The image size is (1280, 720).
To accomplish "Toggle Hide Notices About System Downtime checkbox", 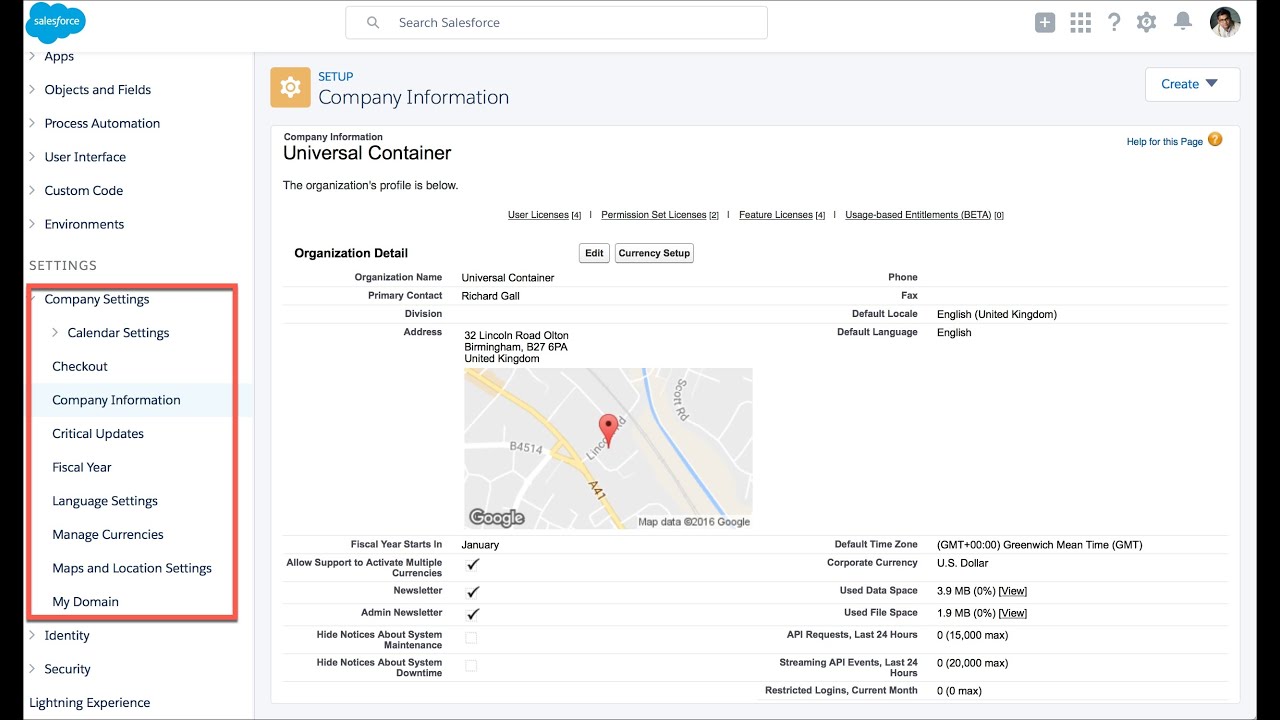I will (x=471, y=666).
